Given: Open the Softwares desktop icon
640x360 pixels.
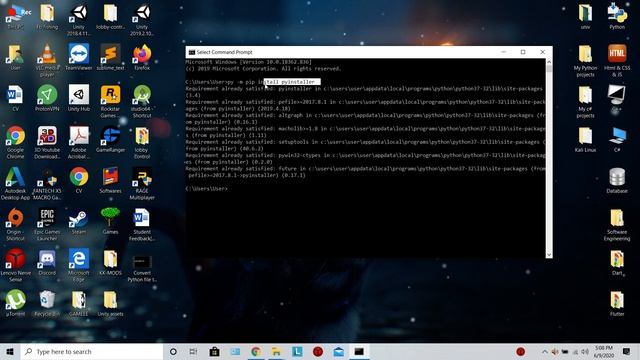Looking at the screenshot, I should [110, 180].
